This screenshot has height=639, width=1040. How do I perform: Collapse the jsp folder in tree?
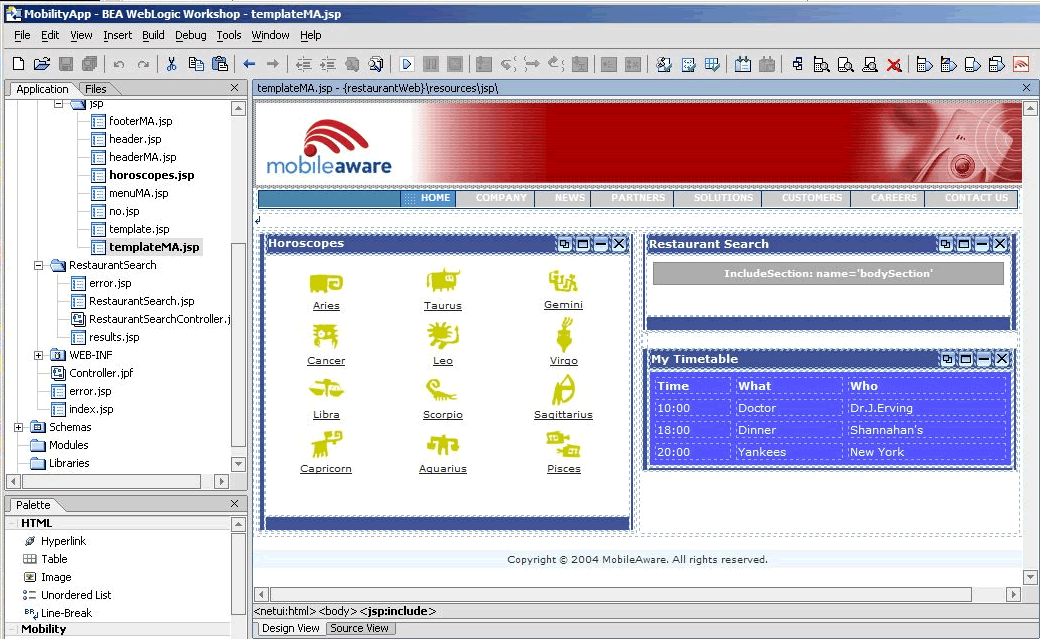pos(58,104)
